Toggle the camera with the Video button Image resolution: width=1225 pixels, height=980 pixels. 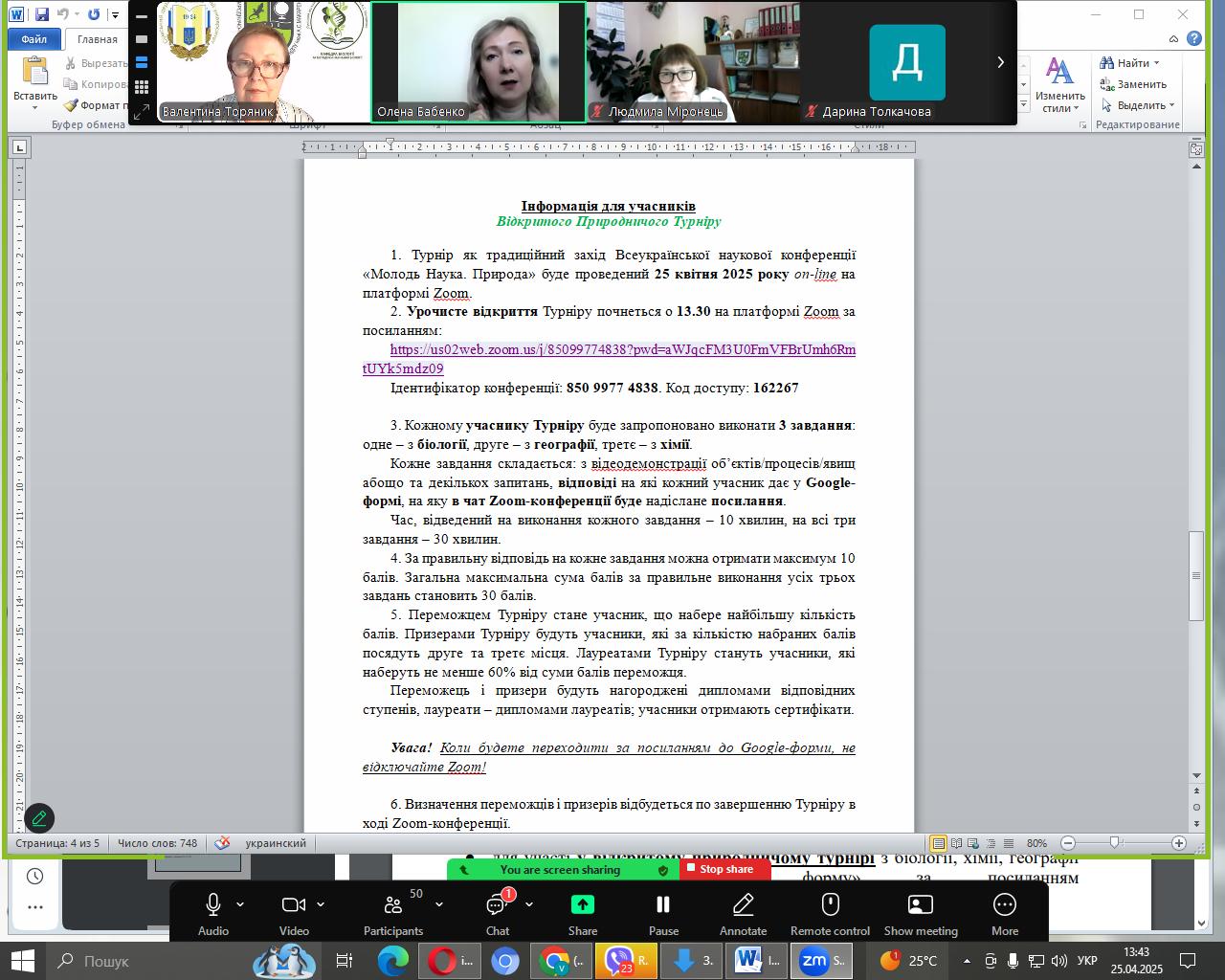[293, 904]
